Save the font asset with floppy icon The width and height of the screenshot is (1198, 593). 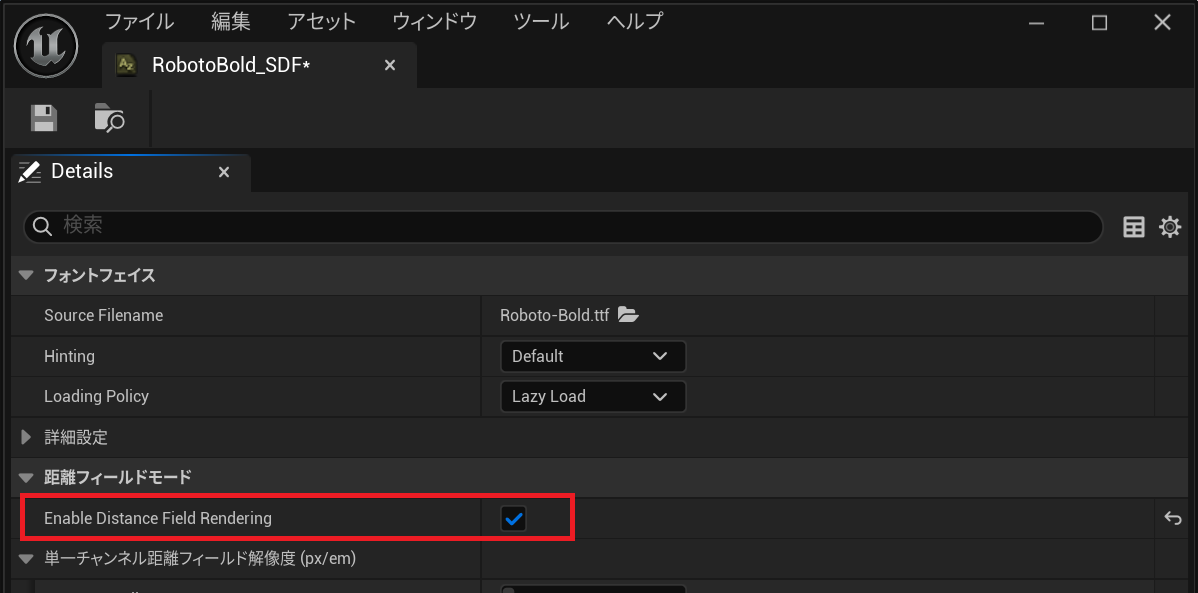44,118
